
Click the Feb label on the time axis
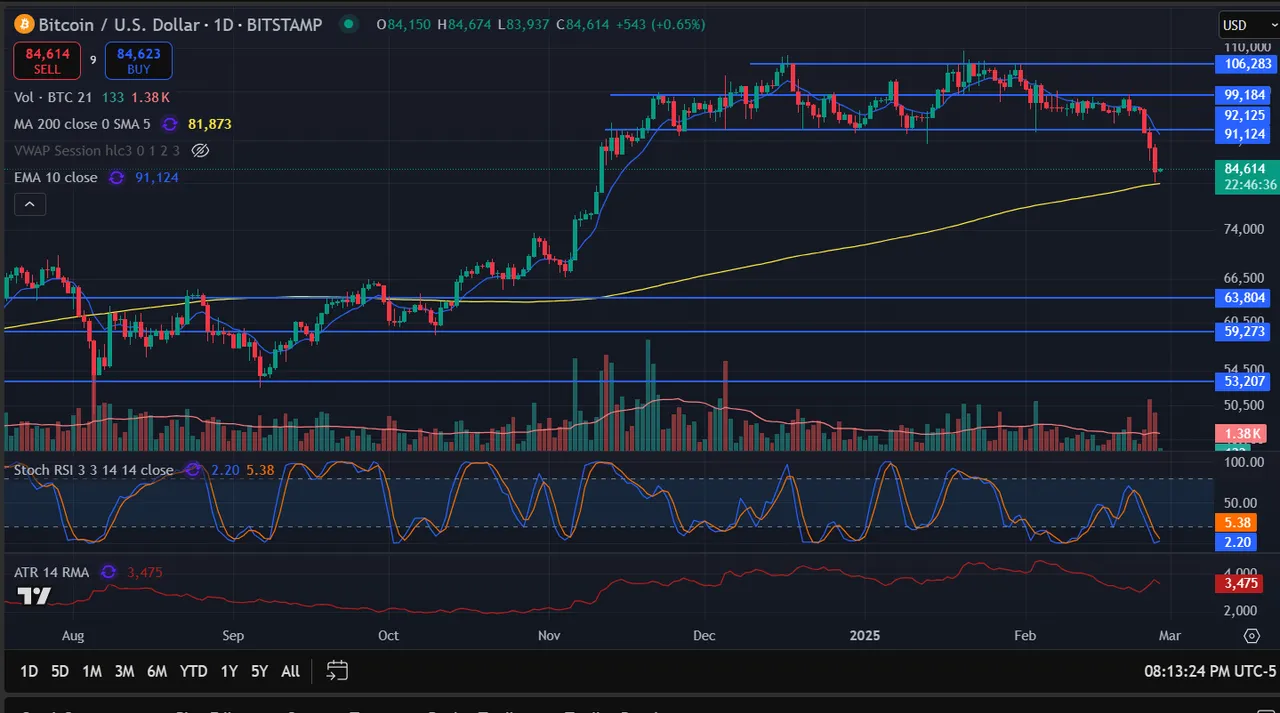click(x=1026, y=635)
